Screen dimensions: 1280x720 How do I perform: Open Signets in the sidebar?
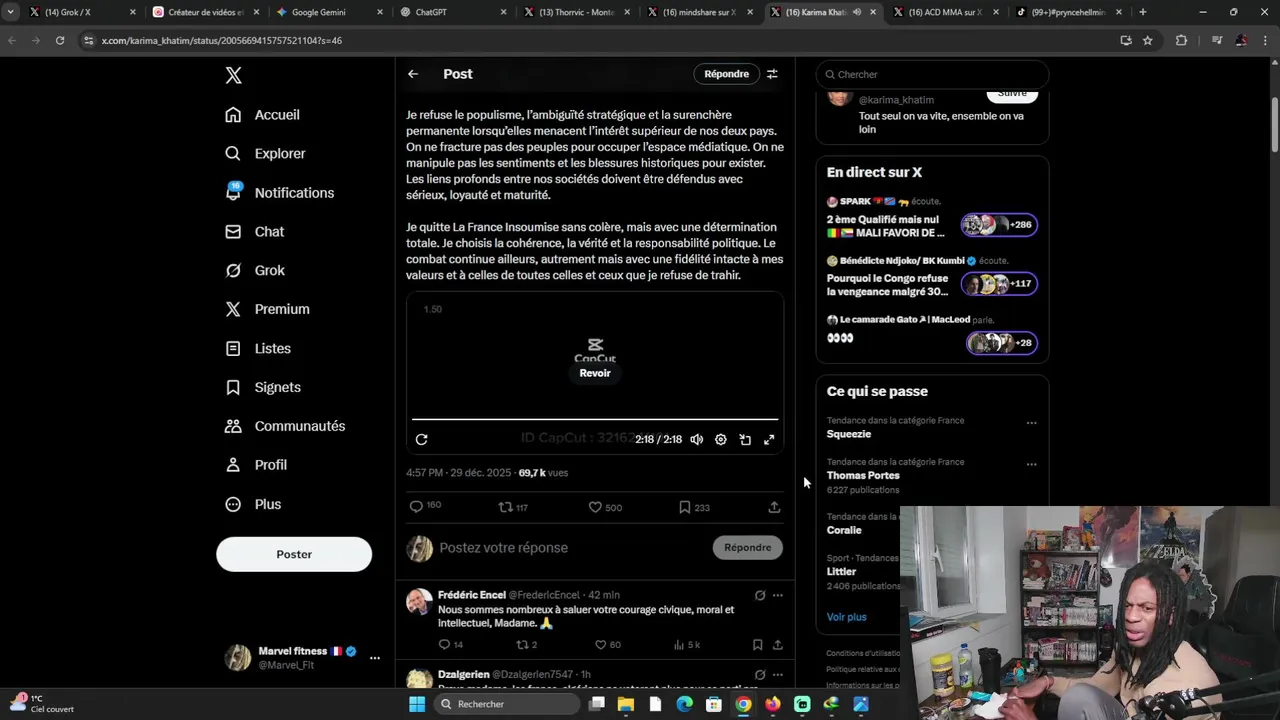coord(263,388)
